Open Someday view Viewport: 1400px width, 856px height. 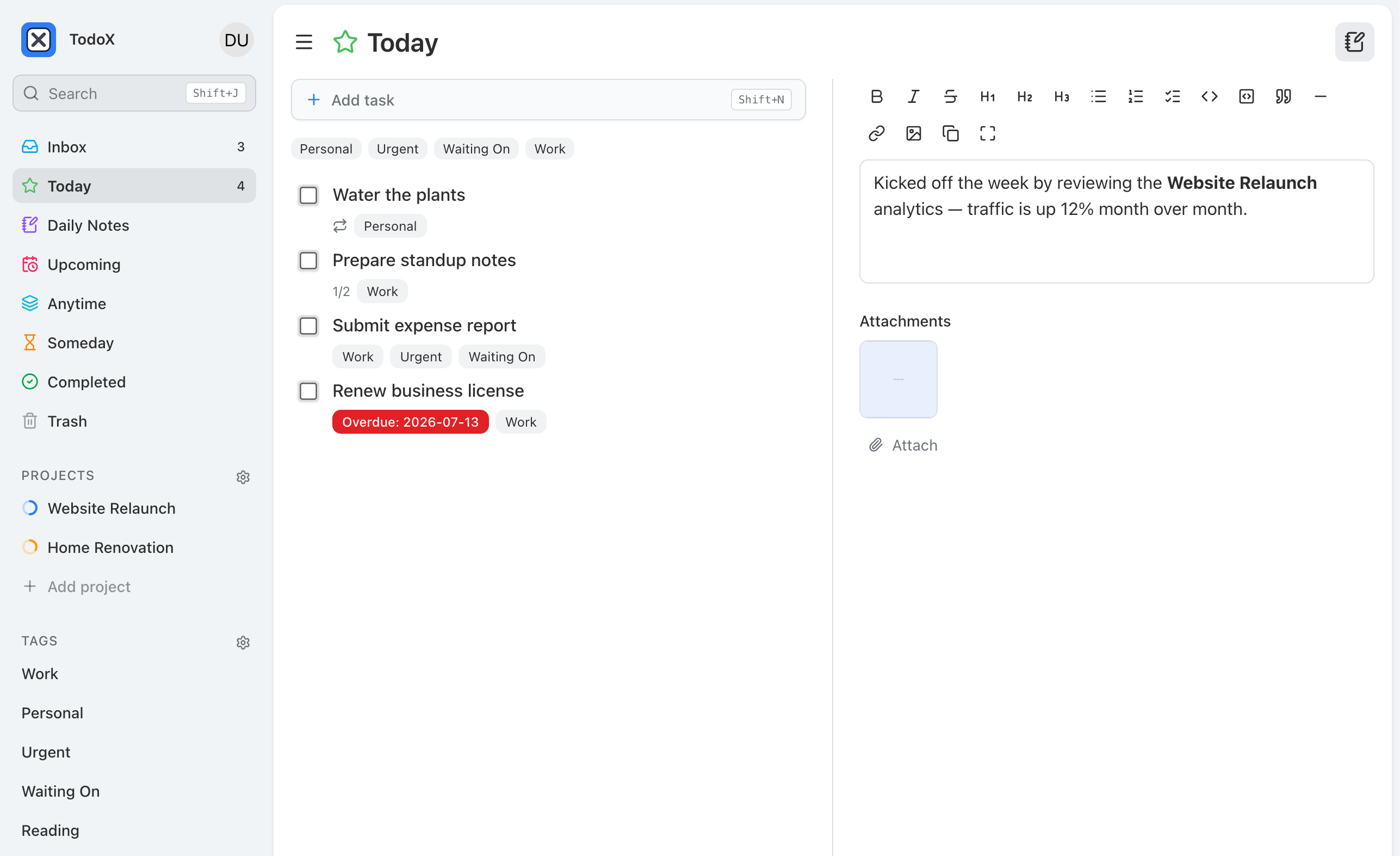134,343
